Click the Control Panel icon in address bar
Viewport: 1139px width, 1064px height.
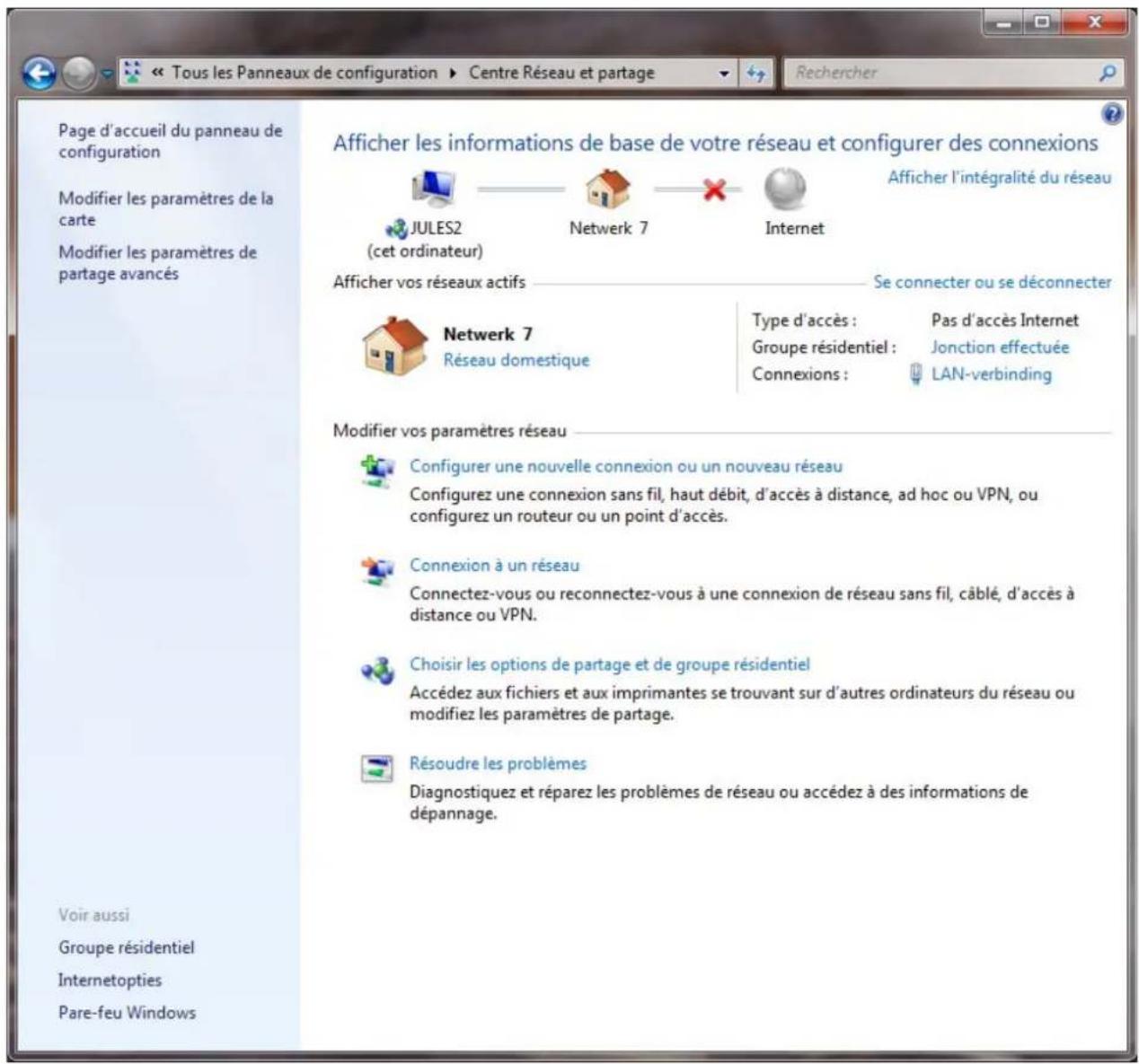point(133,73)
